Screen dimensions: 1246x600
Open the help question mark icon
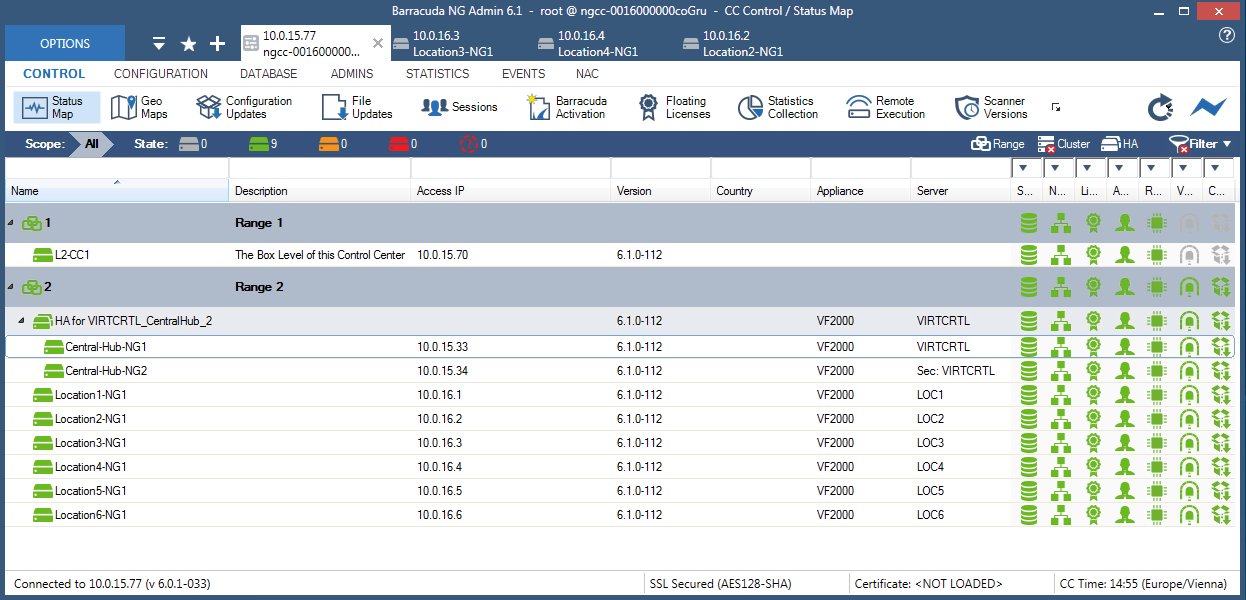point(1227,35)
